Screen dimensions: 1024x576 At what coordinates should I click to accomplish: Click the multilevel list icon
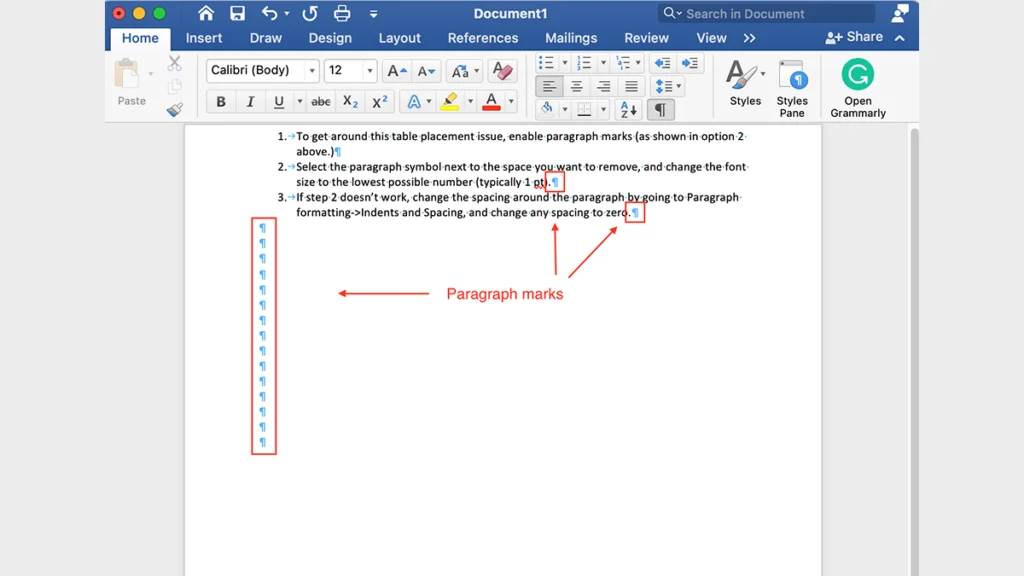622,63
